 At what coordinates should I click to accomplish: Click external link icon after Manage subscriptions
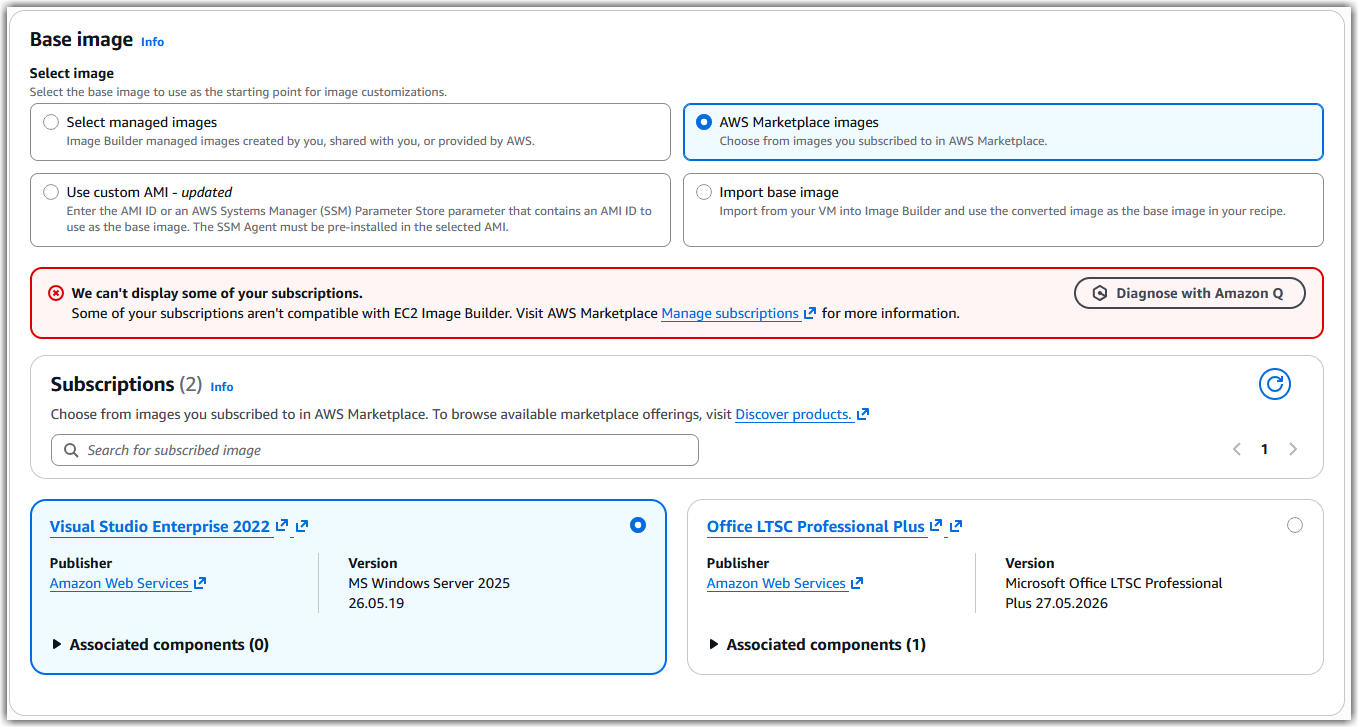[x=810, y=313]
